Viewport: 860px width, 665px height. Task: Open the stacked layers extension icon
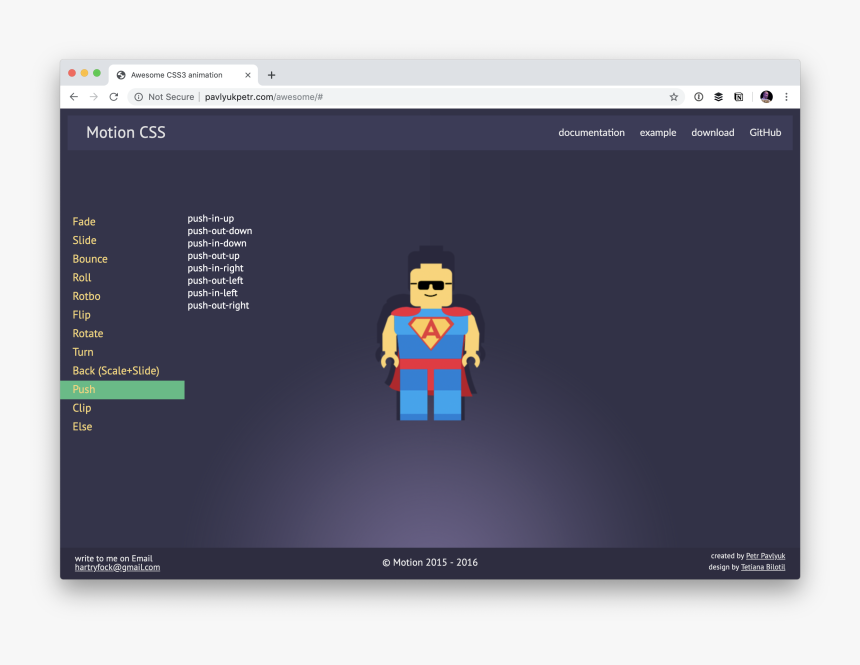click(718, 97)
